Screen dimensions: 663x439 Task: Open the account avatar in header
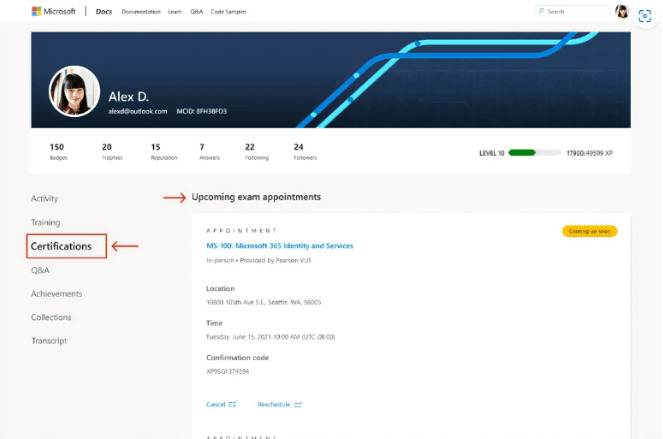click(x=622, y=11)
